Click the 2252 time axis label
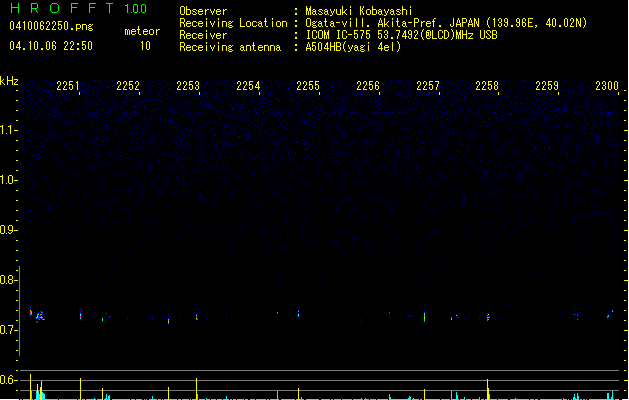 (x=128, y=86)
